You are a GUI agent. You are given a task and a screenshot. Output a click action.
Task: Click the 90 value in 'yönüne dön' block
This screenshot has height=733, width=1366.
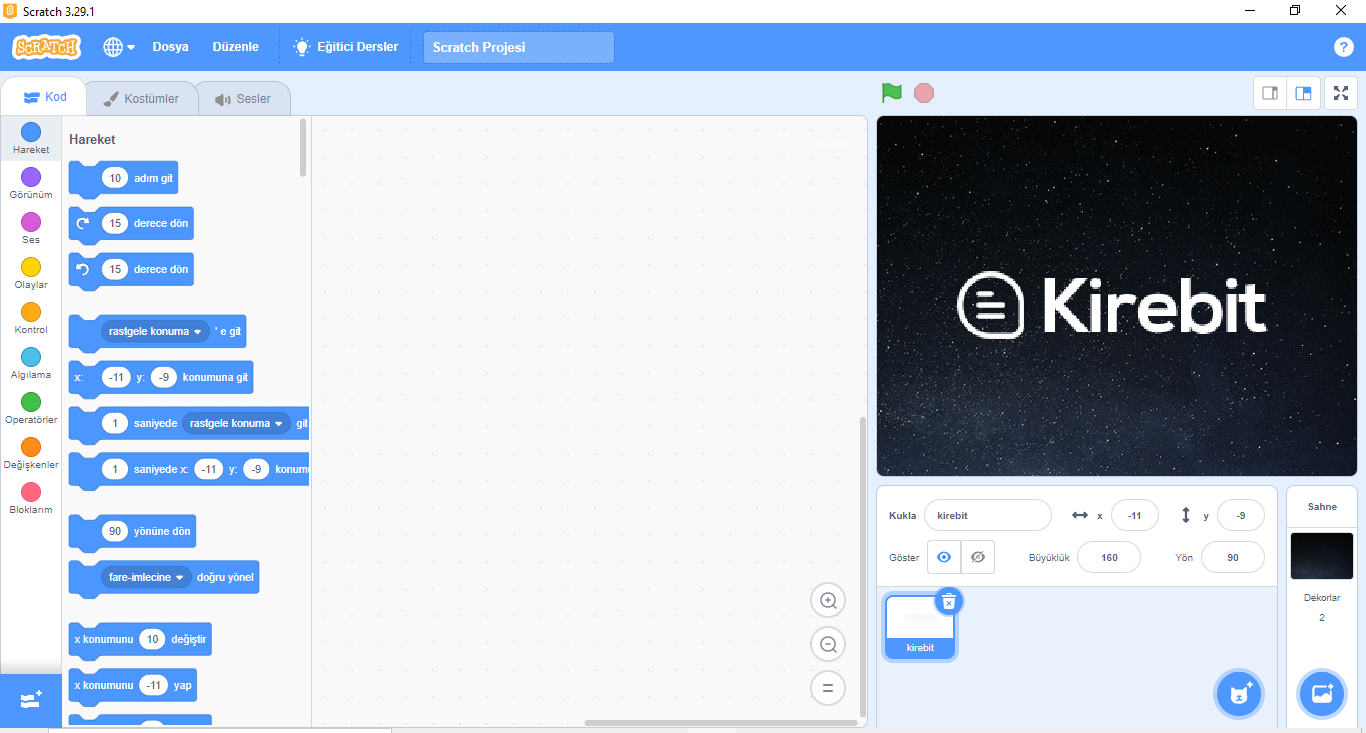(115, 531)
